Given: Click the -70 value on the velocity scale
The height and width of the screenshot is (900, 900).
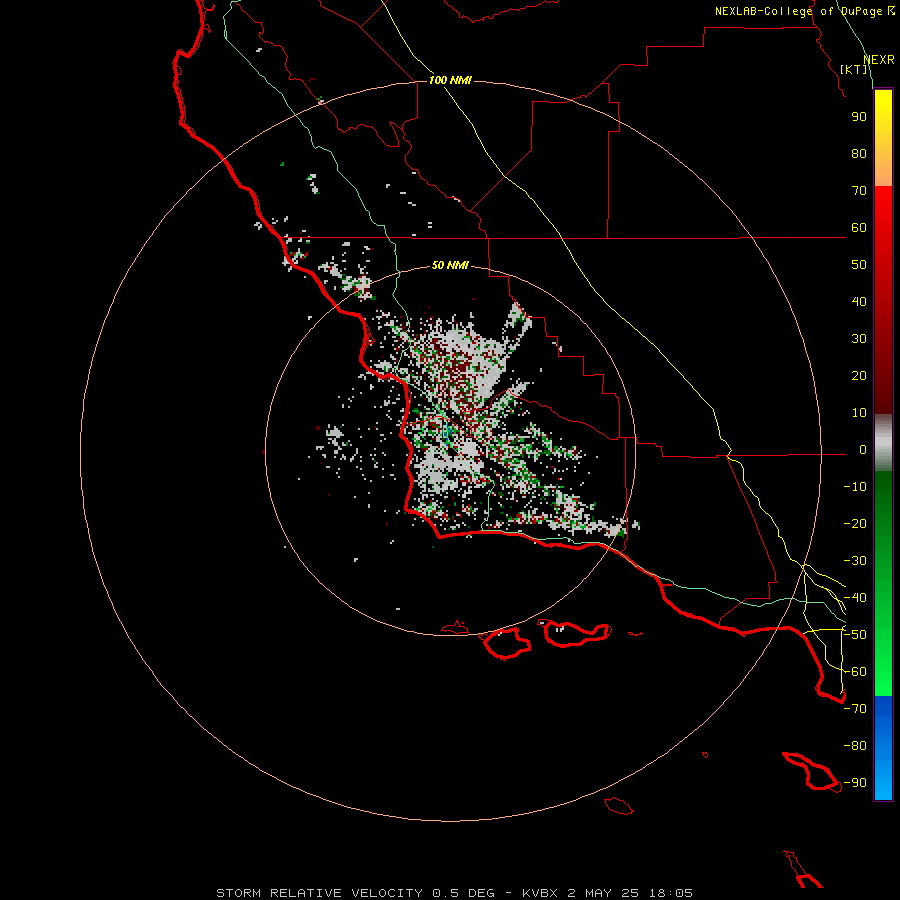Looking at the screenshot, I should (855, 709).
